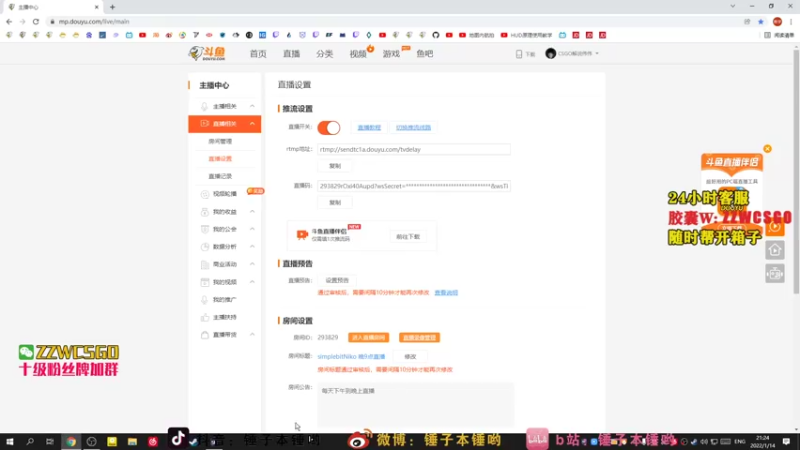The image size is (800, 450).
Task: Click the orange camera icon of 斗鱼直播伴侣 card
Action: [302, 234]
